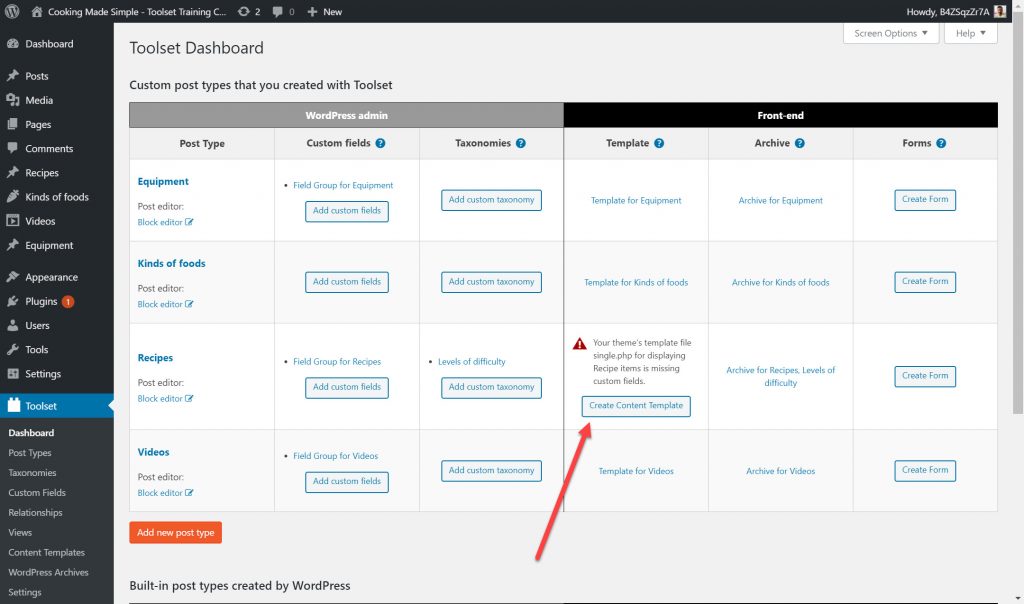Open the comments bubble icon in admin bar
This screenshot has height=604, width=1024.
tap(278, 12)
